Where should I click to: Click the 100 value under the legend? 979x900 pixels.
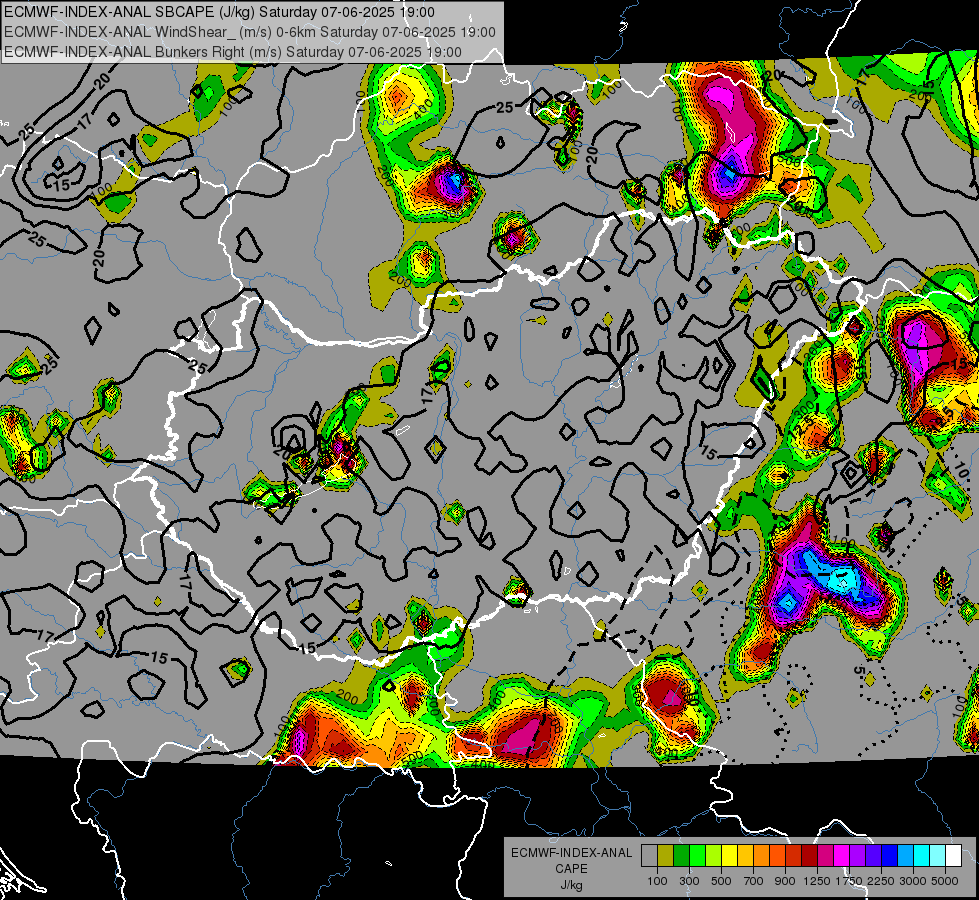(657, 881)
